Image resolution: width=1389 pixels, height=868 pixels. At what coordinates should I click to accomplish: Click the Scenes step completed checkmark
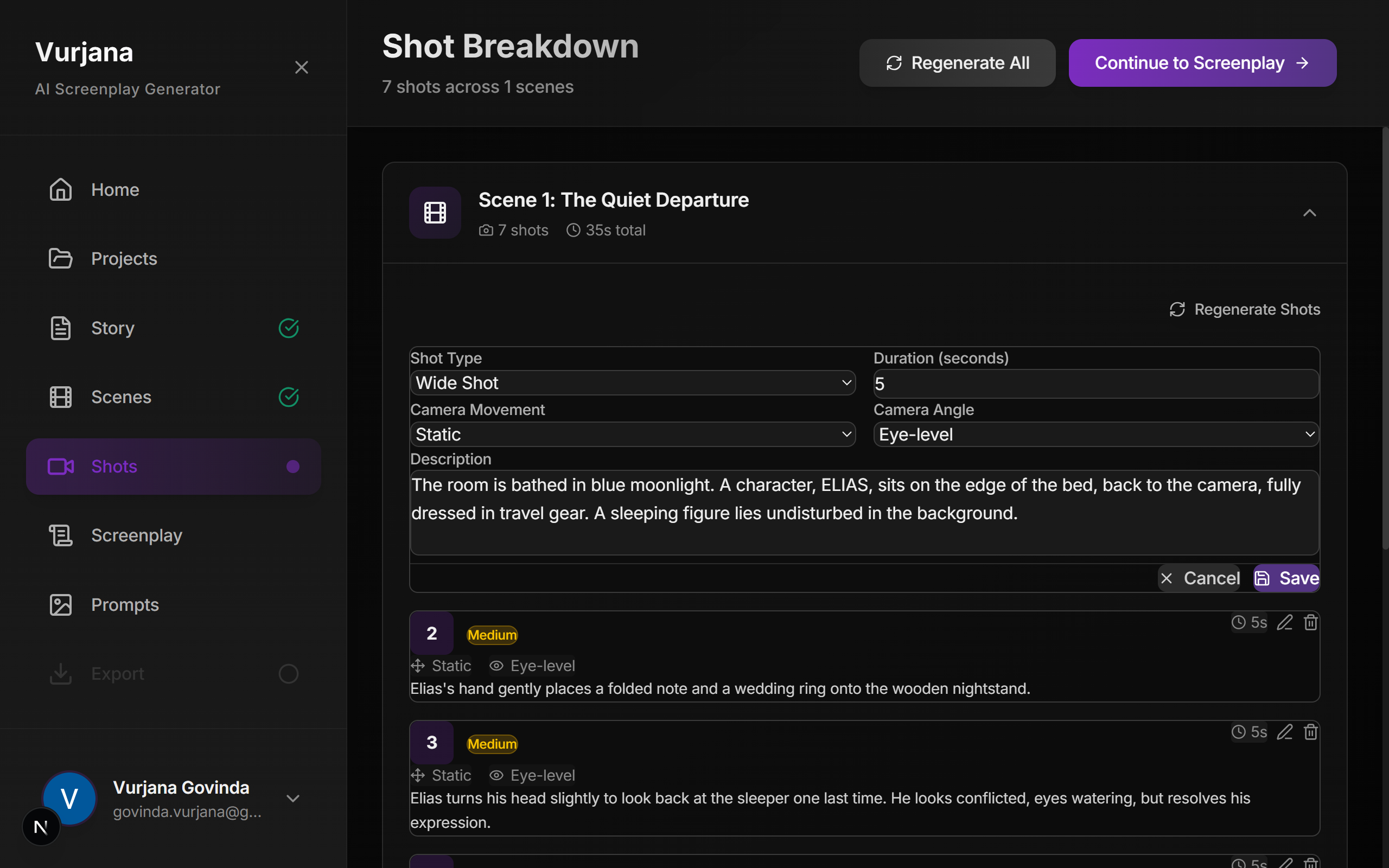pos(289,397)
